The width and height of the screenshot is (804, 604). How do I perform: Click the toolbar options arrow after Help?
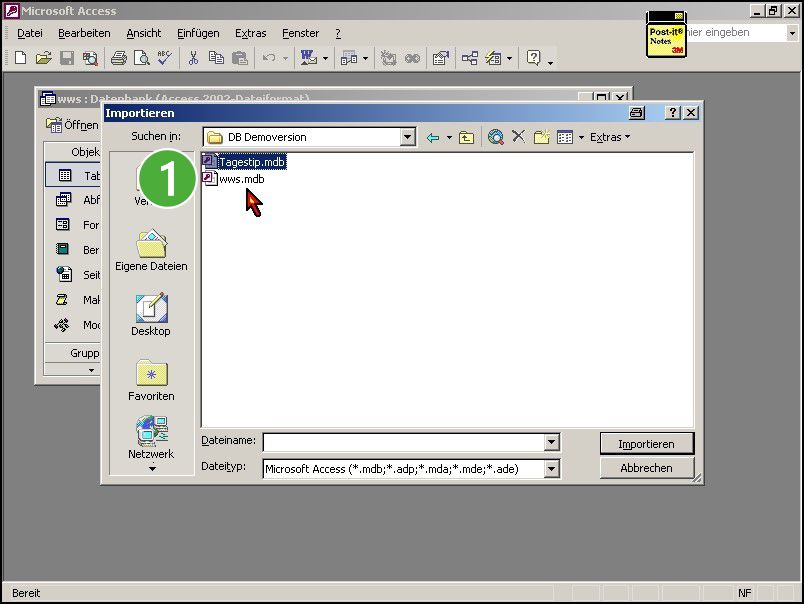pos(550,62)
